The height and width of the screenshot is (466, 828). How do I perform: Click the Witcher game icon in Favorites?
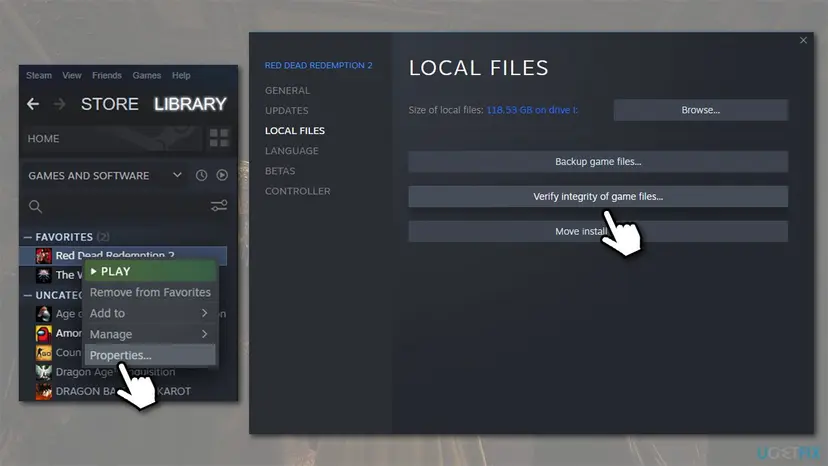click(x=44, y=275)
